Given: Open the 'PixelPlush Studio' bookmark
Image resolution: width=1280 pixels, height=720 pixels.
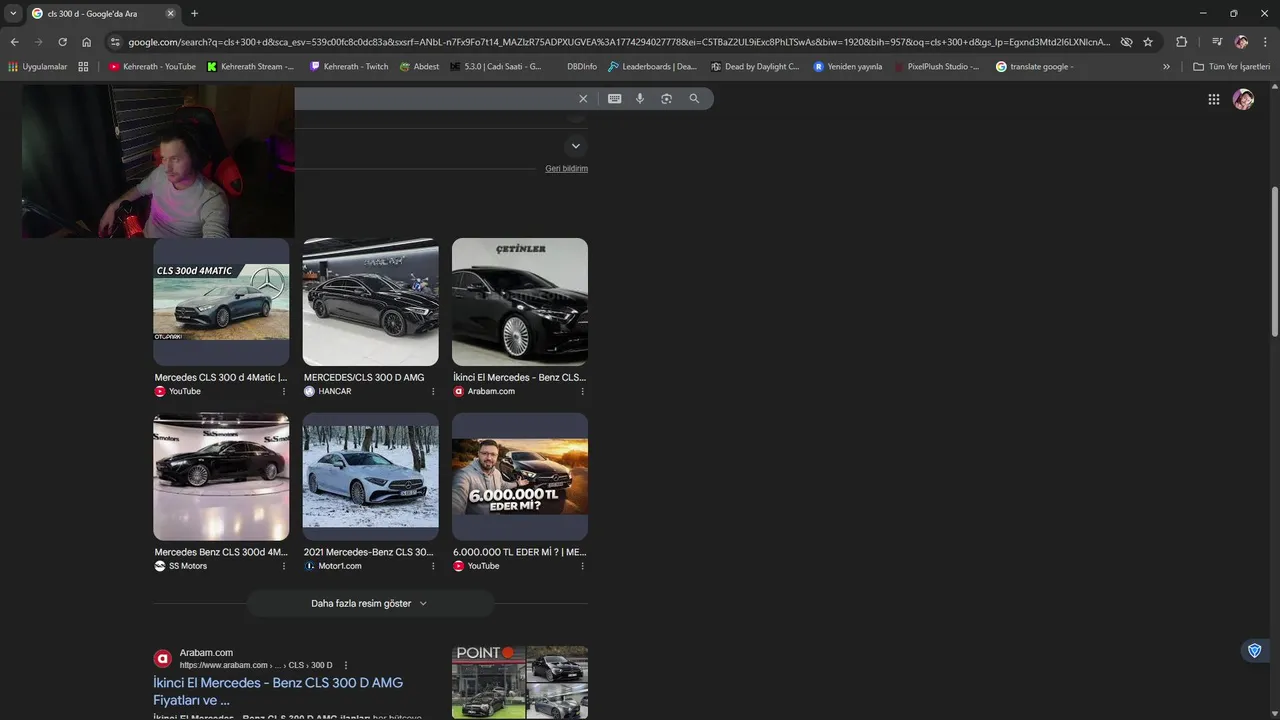Looking at the screenshot, I should 936,66.
